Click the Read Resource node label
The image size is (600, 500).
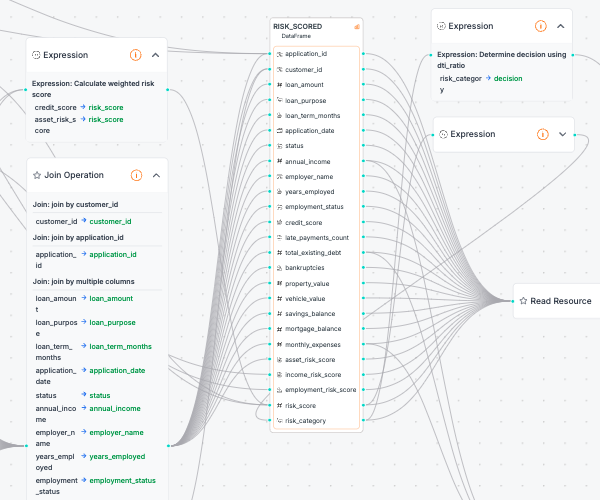pyautogui.click(x=561, y=301)
